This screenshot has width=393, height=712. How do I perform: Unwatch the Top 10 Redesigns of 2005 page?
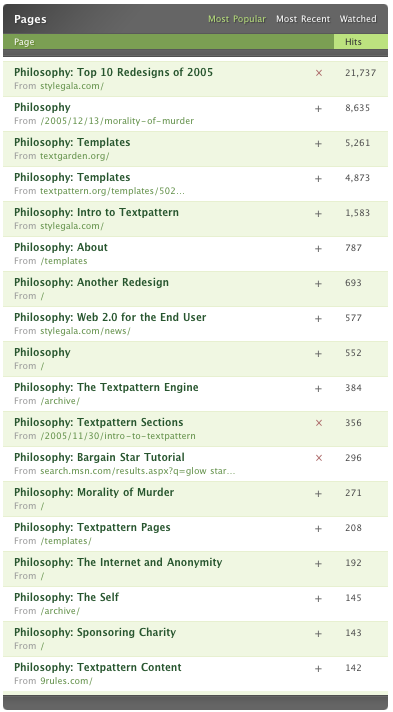click(318, 73)
